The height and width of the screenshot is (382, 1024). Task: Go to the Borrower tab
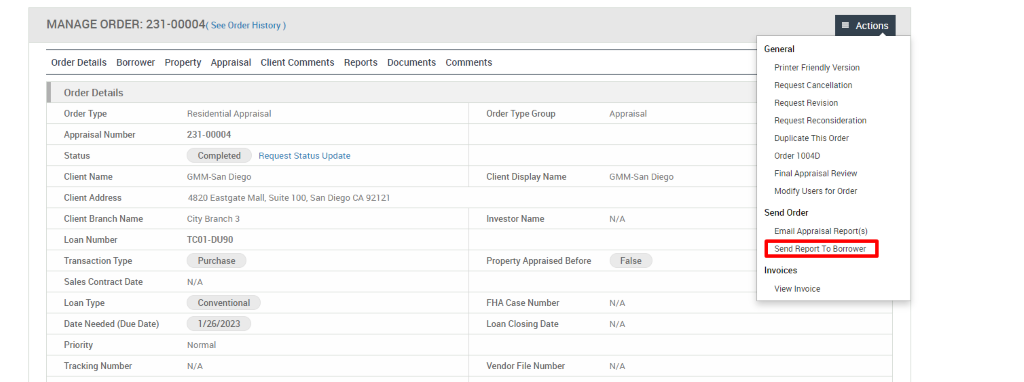(136, 63)
